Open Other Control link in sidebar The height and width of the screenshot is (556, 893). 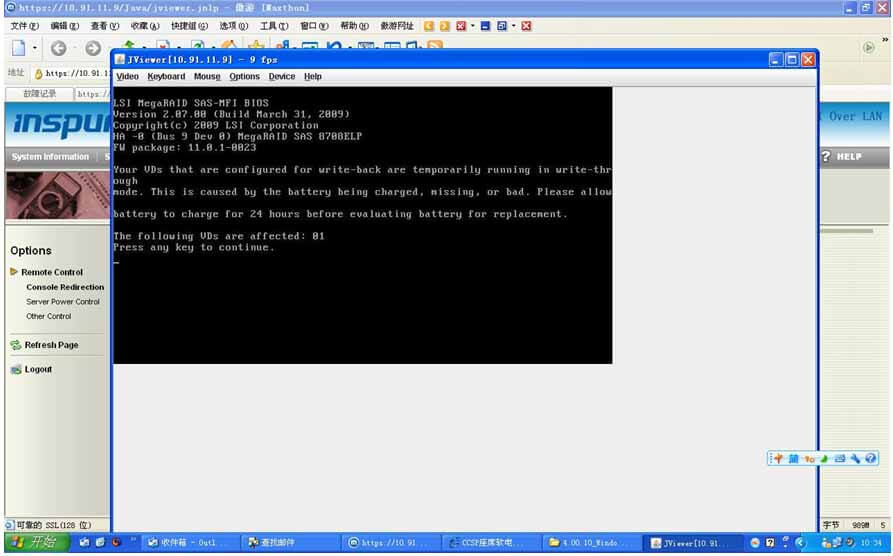click(x=48, y=316)
